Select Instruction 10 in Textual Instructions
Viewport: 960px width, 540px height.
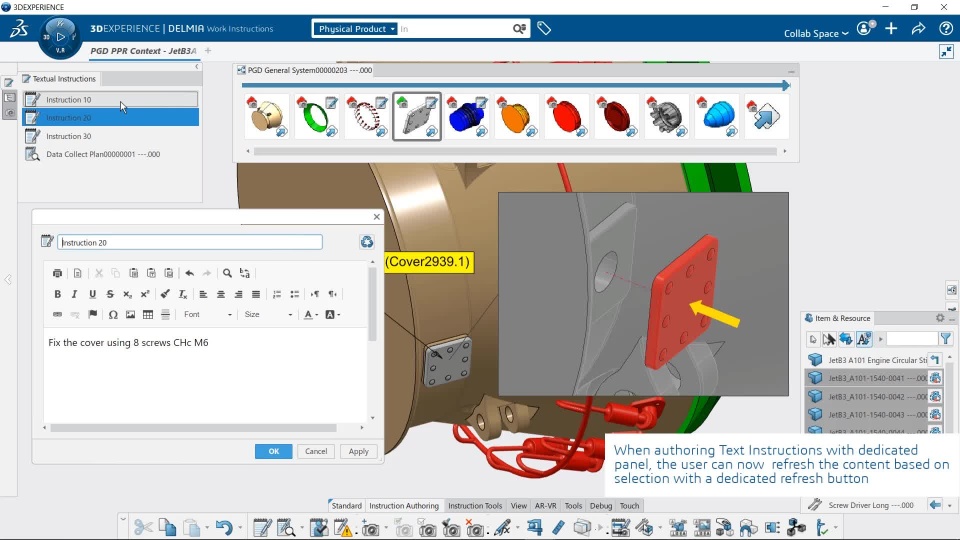pos(111,99)
